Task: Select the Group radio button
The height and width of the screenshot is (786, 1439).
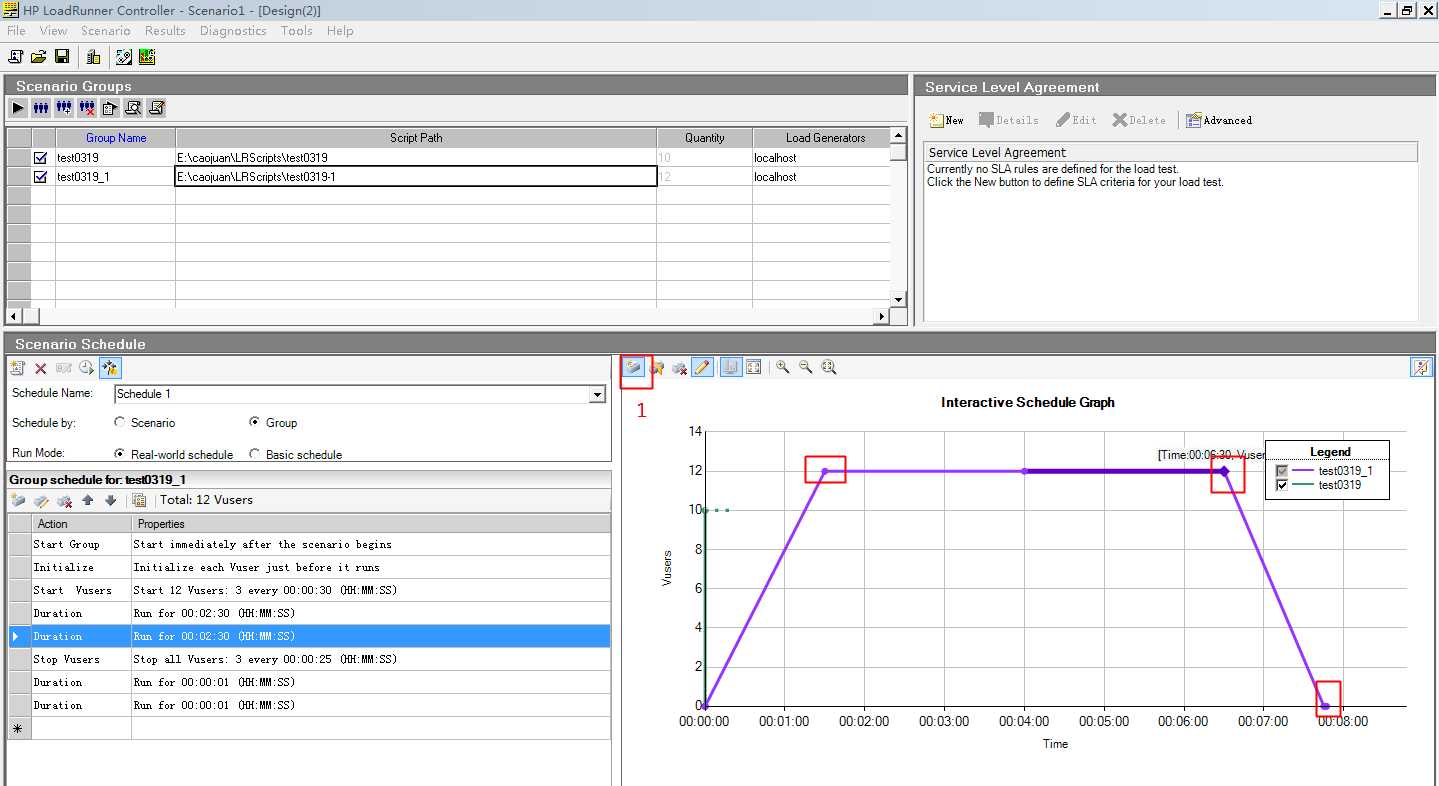Action: pos(254,422)
